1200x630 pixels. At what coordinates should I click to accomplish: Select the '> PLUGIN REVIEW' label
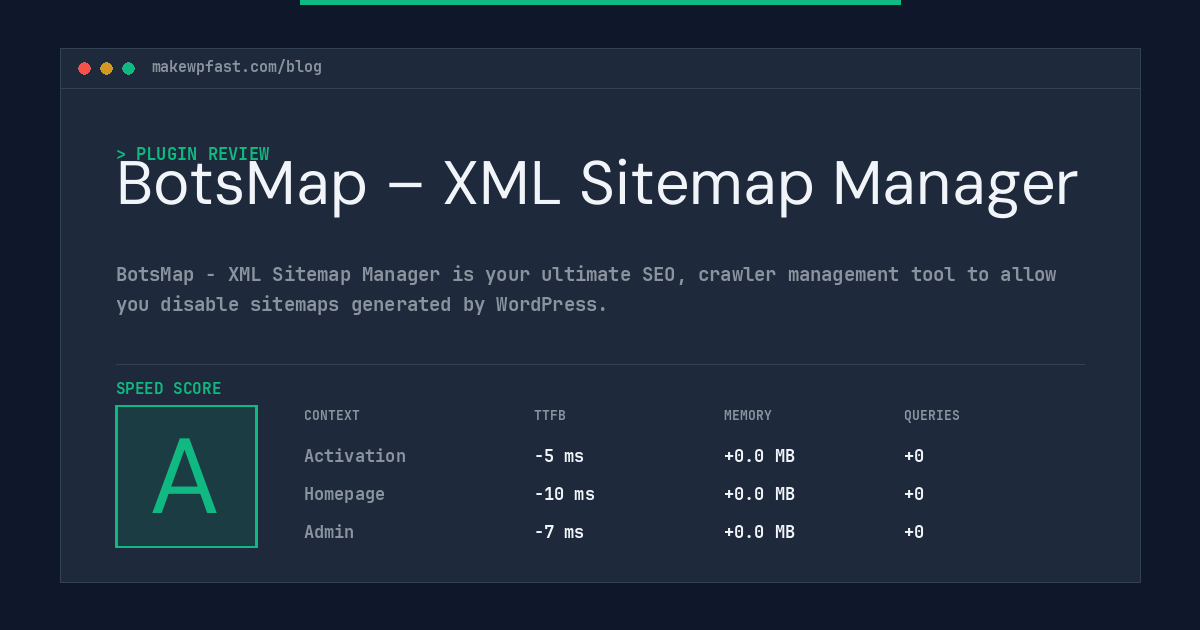coord(193,154)
